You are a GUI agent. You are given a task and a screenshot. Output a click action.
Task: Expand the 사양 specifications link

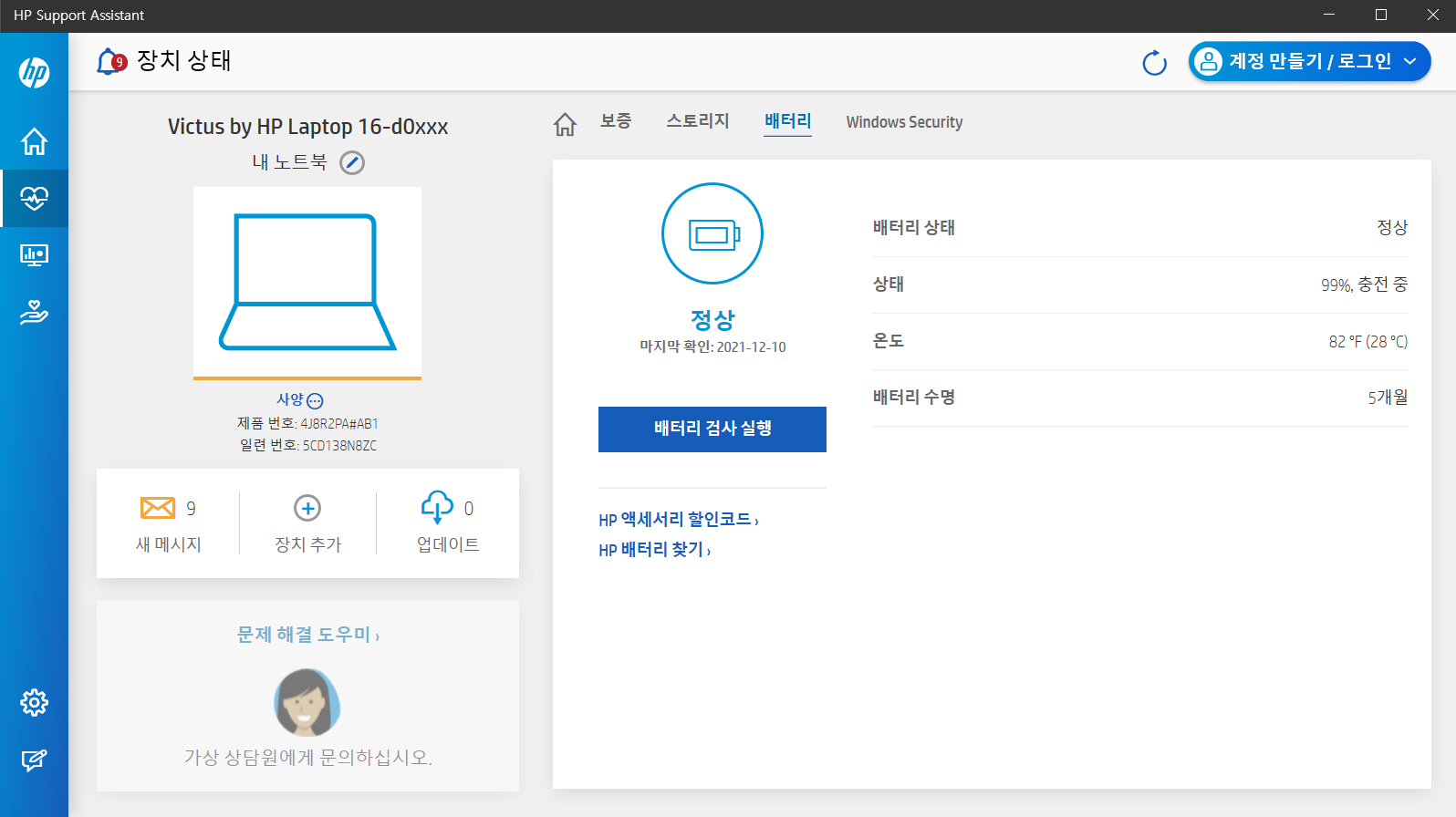tap(300, 400)
